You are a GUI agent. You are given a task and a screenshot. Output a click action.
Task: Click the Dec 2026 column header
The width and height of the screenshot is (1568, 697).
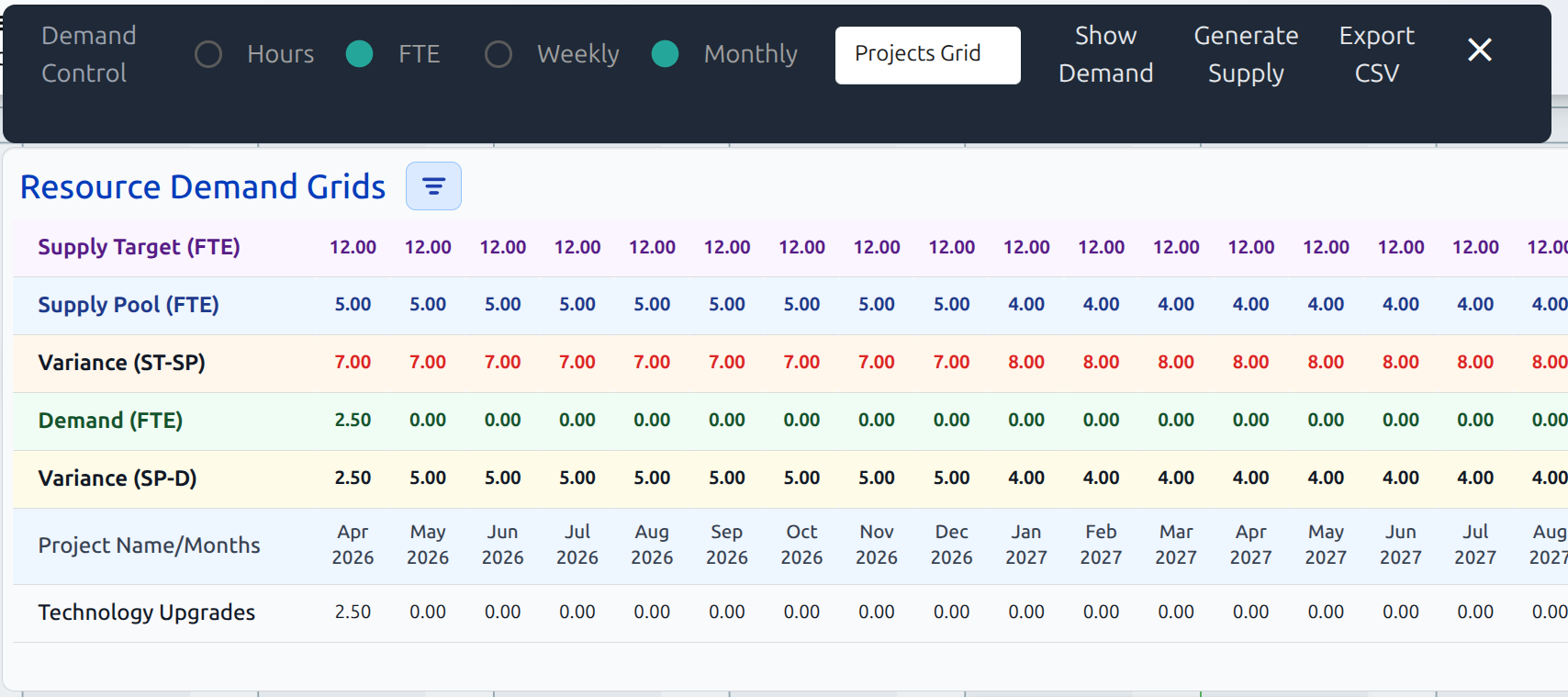[952, 545]
